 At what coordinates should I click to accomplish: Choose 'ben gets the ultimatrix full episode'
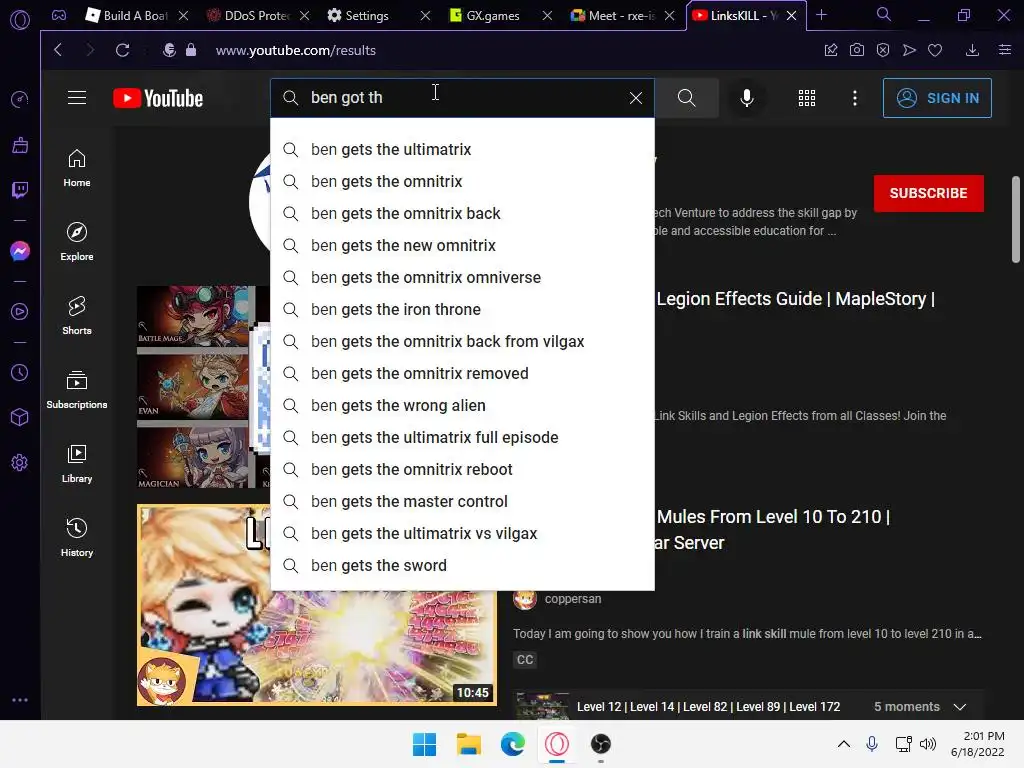pyautogui.click(x=462, y=438)
